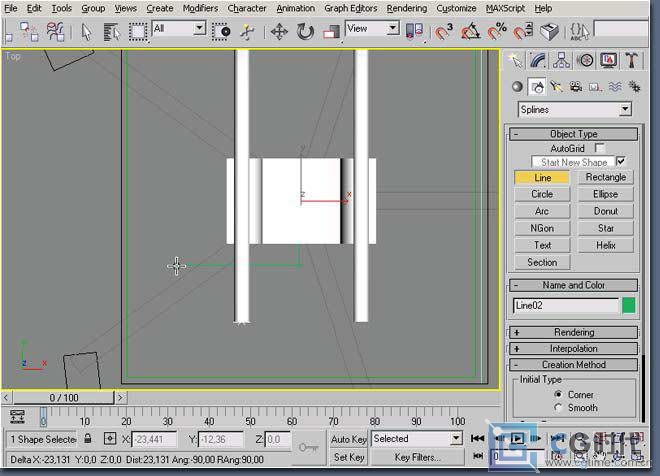Select the Space Warps category icon
Viewport: 660px width, 476px height.
click(x=615, y=87)
